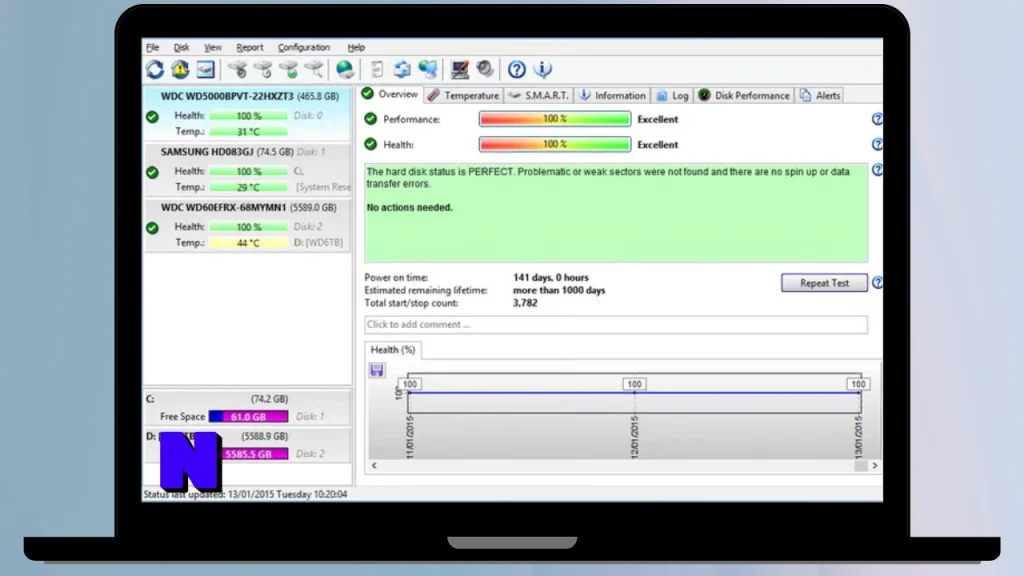The height and width of the screenshot is (576, 1024).
Task: Click the yellow warning refresh toolbar icon
Action: click(x=180, y=69)
